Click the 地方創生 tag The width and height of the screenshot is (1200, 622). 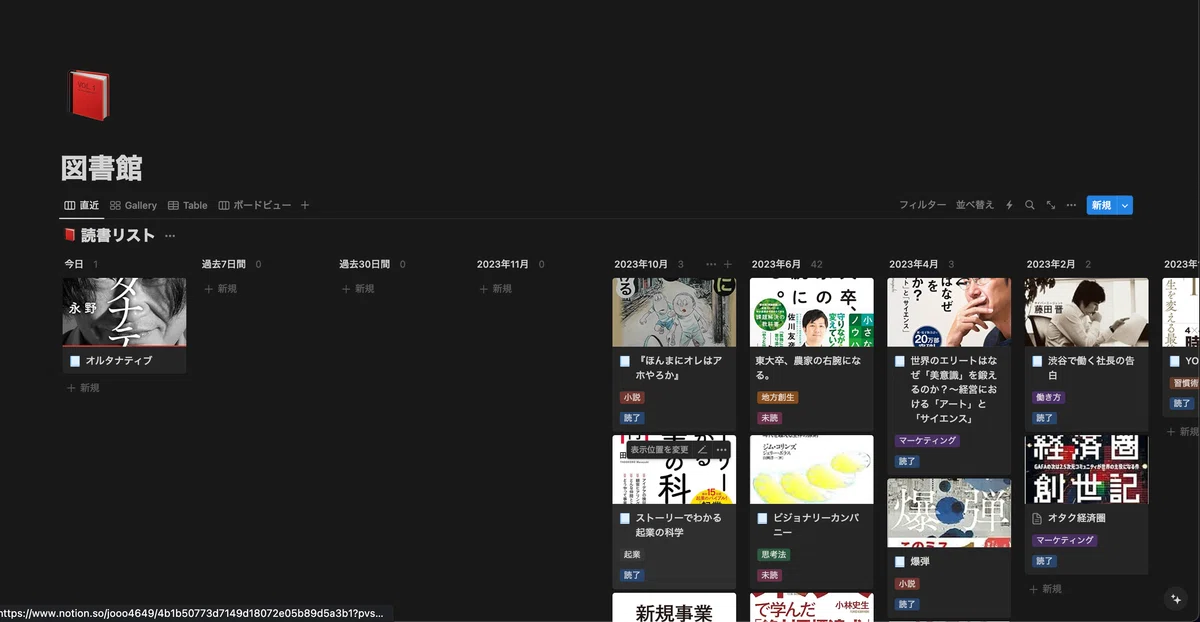[778, 397]
